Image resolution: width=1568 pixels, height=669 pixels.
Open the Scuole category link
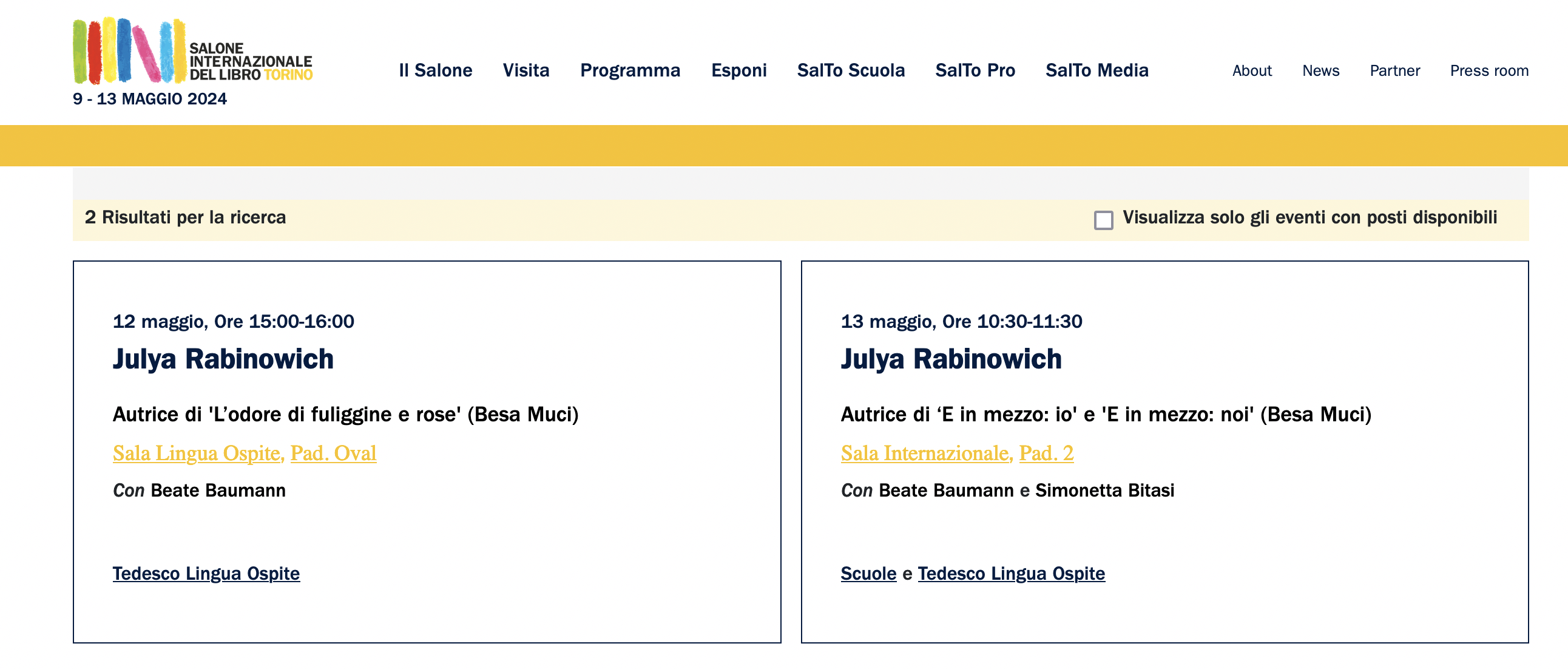tap(868, 574)
